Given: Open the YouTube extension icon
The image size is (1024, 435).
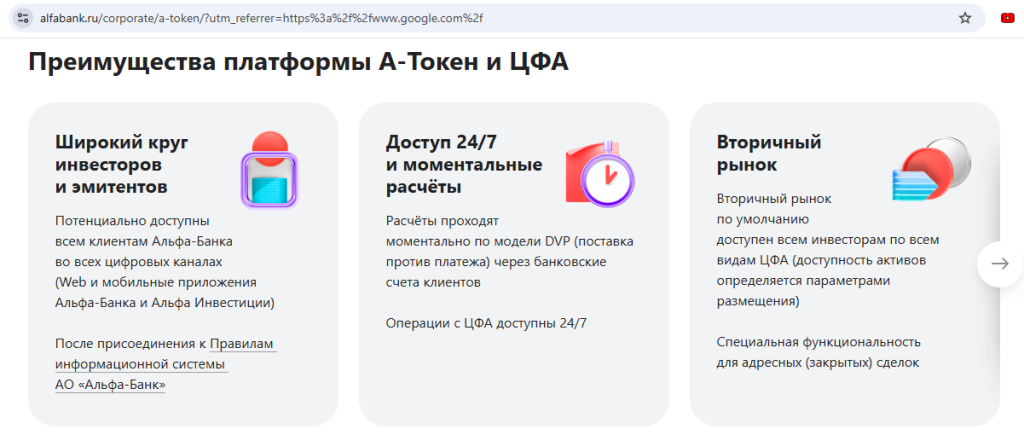Looking at the screenshot, I should click(1008, 18).
